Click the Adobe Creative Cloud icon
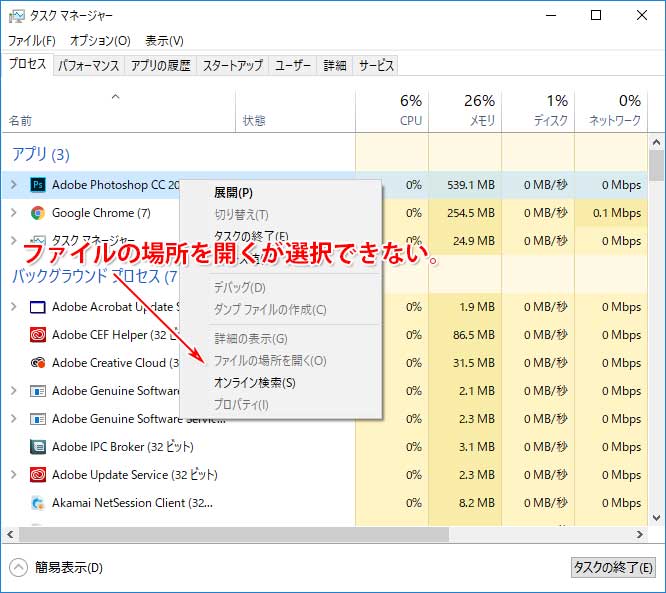 [38, 363]
